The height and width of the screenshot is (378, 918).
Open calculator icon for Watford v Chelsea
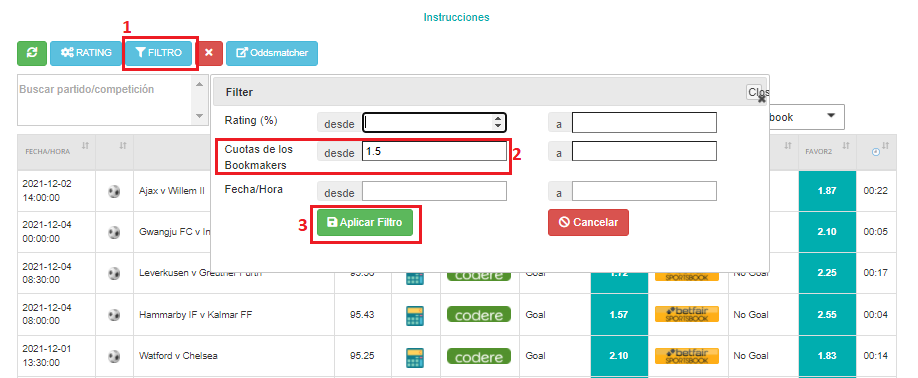pyautogui.click(x=415, y=356)
